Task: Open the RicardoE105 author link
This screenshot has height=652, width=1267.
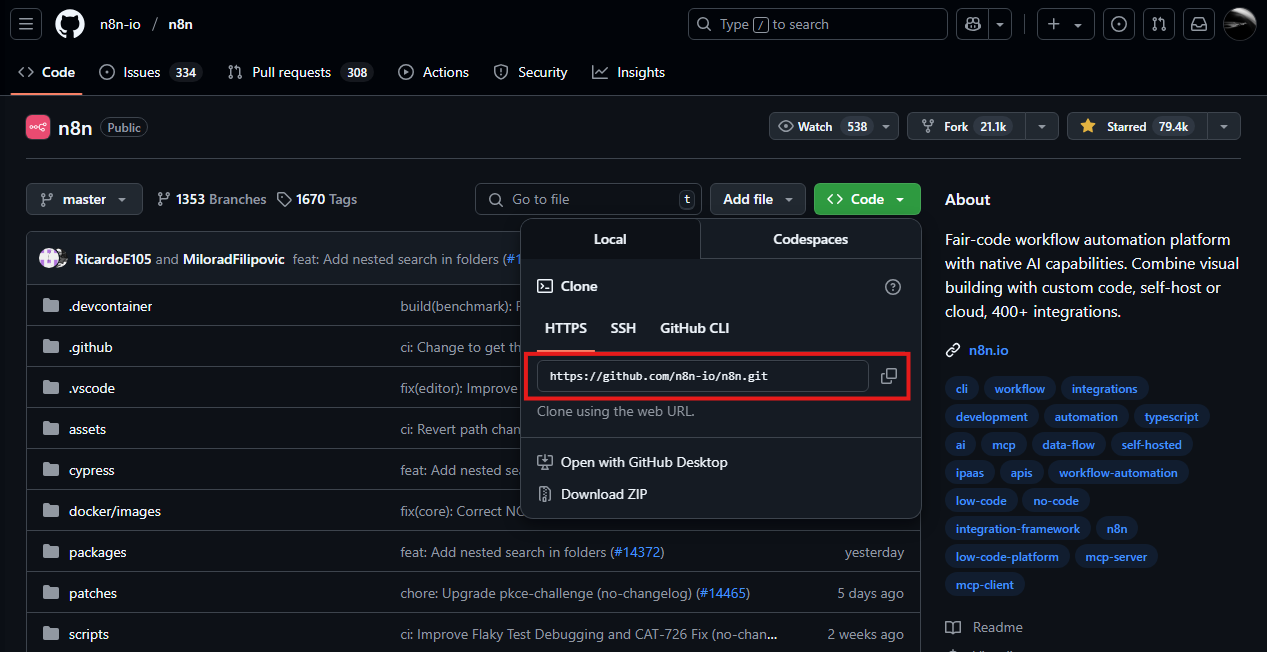Action: (x=113, y=259)
